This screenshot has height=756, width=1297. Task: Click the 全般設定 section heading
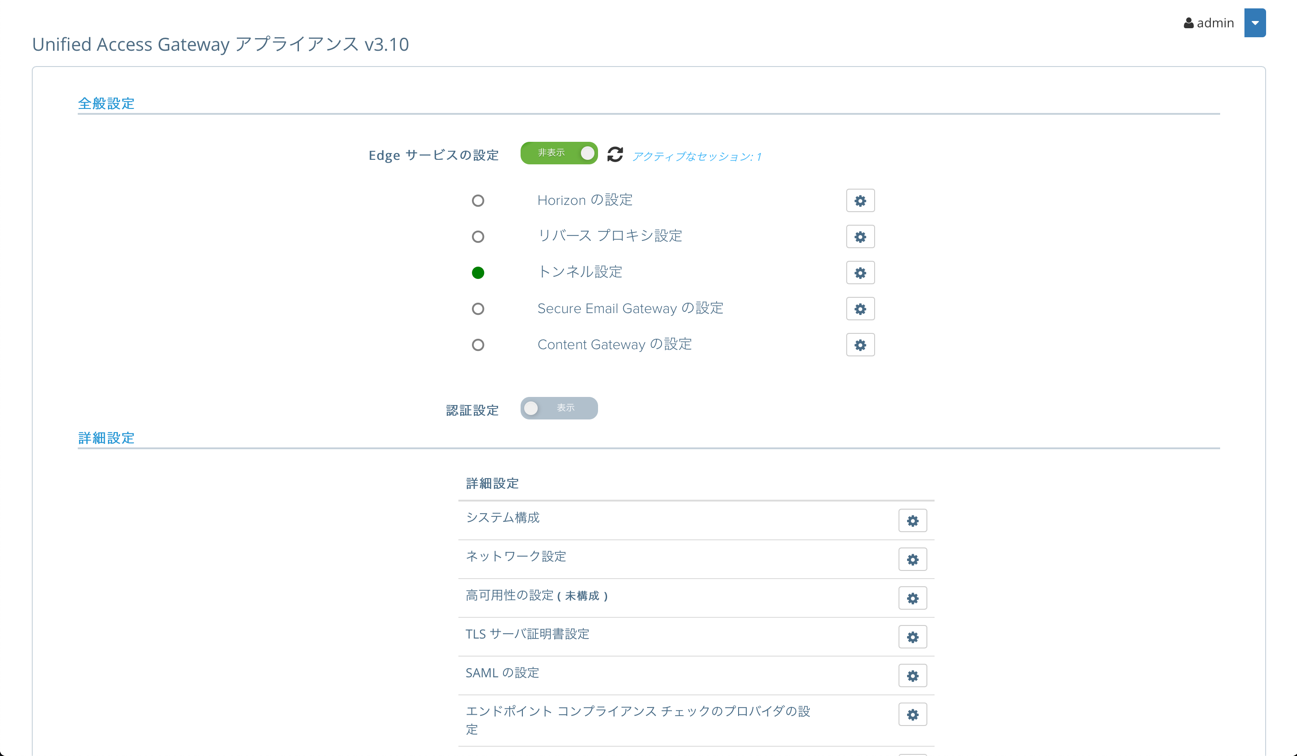coord(106,103)
